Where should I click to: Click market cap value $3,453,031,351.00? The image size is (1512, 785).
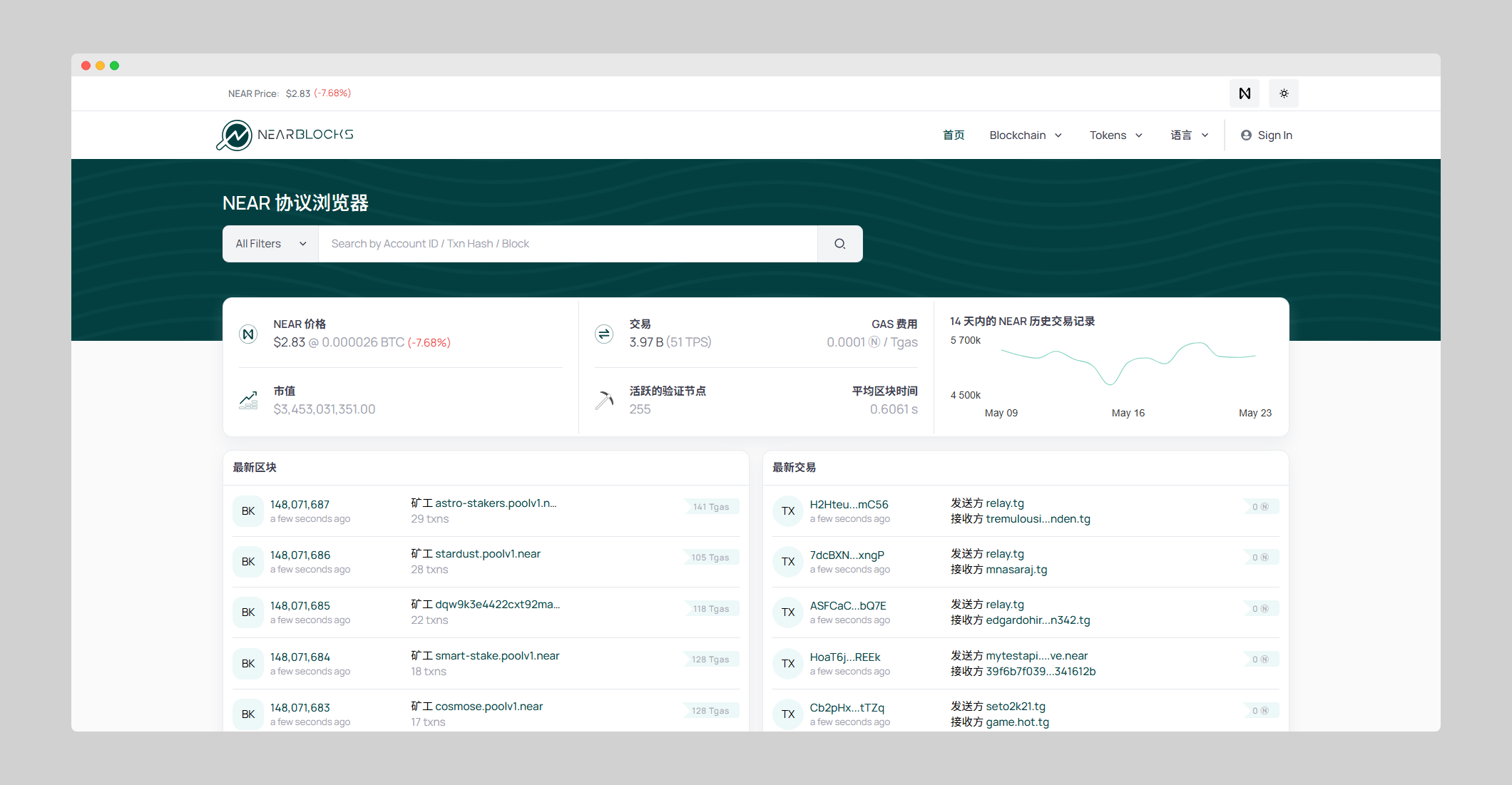[x=325, y=409]
